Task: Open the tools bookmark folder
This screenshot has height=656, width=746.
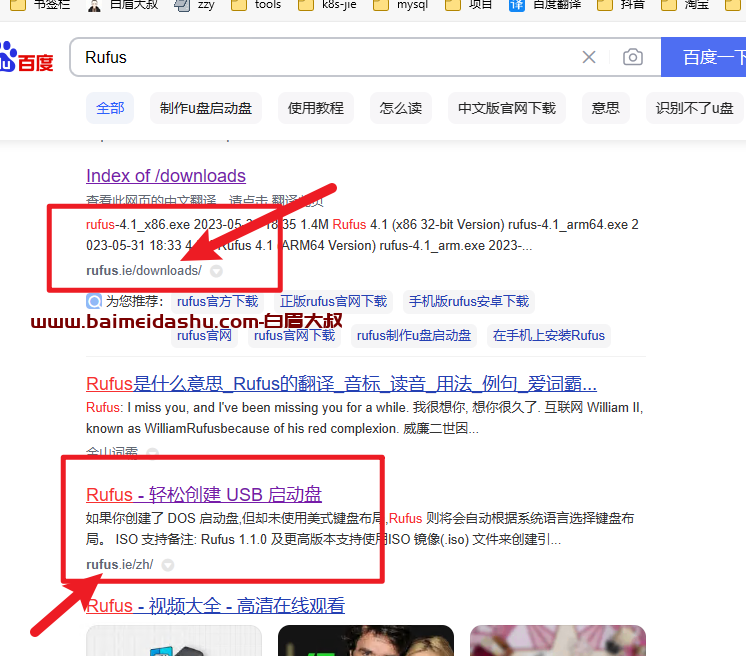Action: tap(256, 5)
